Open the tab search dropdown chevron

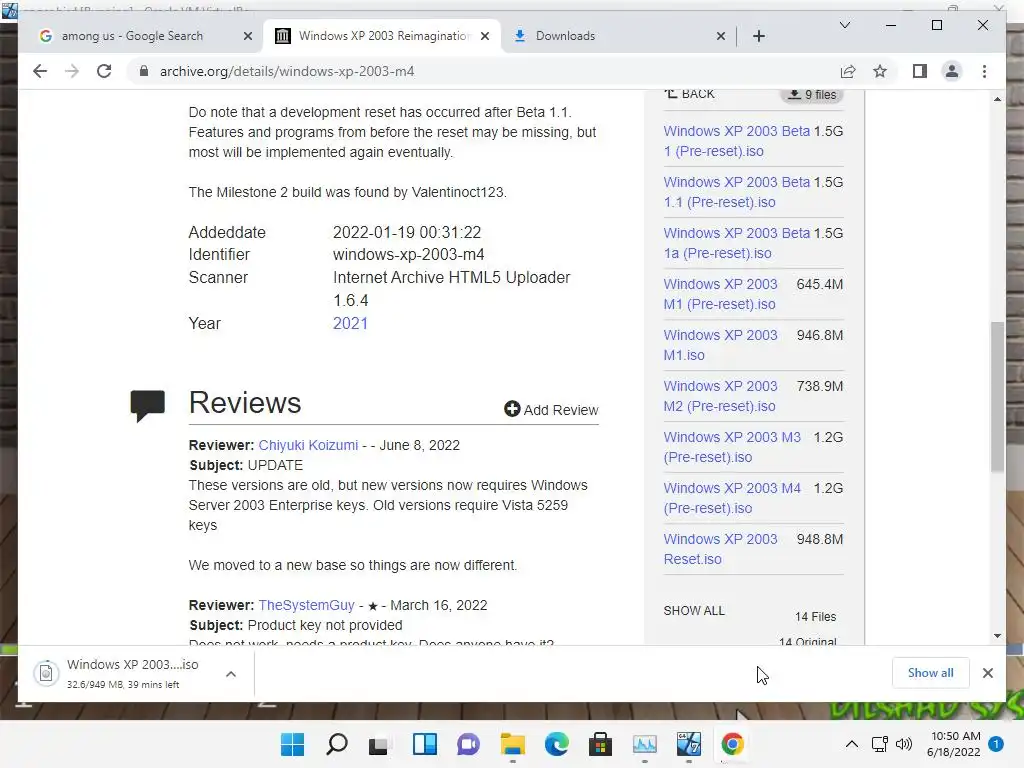coord(844,25)
